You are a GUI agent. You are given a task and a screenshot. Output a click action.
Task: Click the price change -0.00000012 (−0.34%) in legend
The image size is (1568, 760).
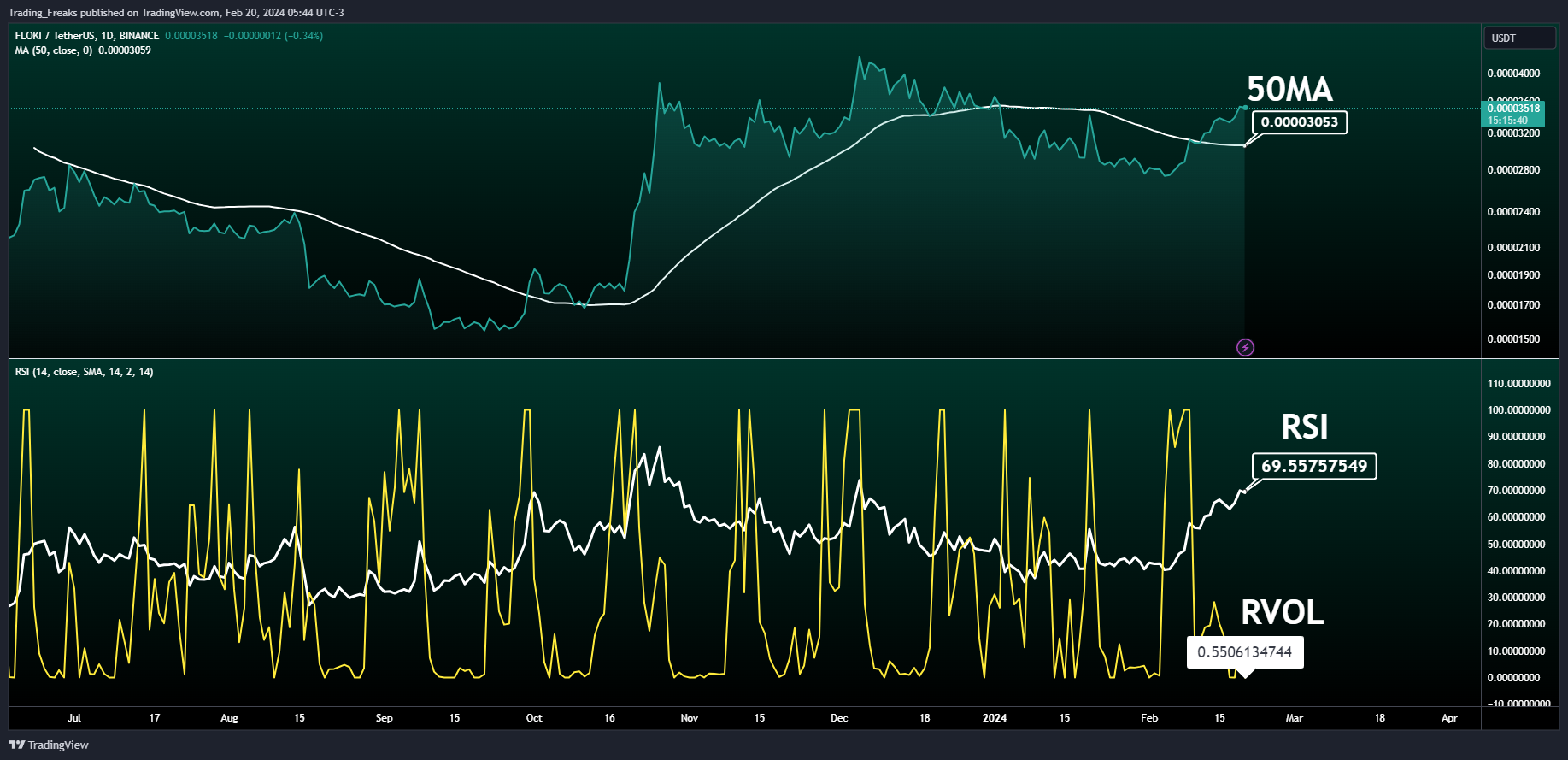point(273,36)
